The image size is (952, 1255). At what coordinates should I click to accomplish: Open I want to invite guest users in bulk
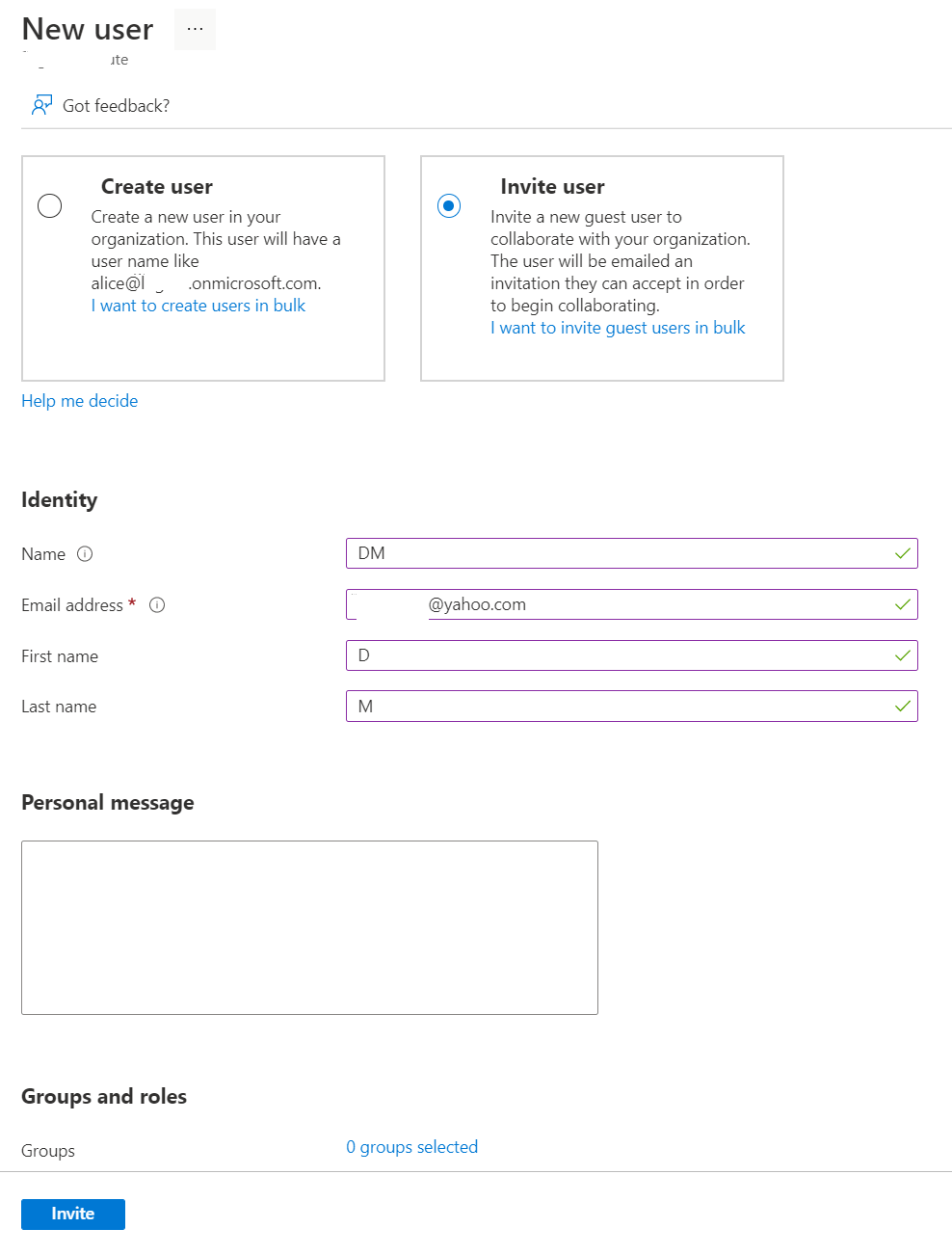pos(618,328)
